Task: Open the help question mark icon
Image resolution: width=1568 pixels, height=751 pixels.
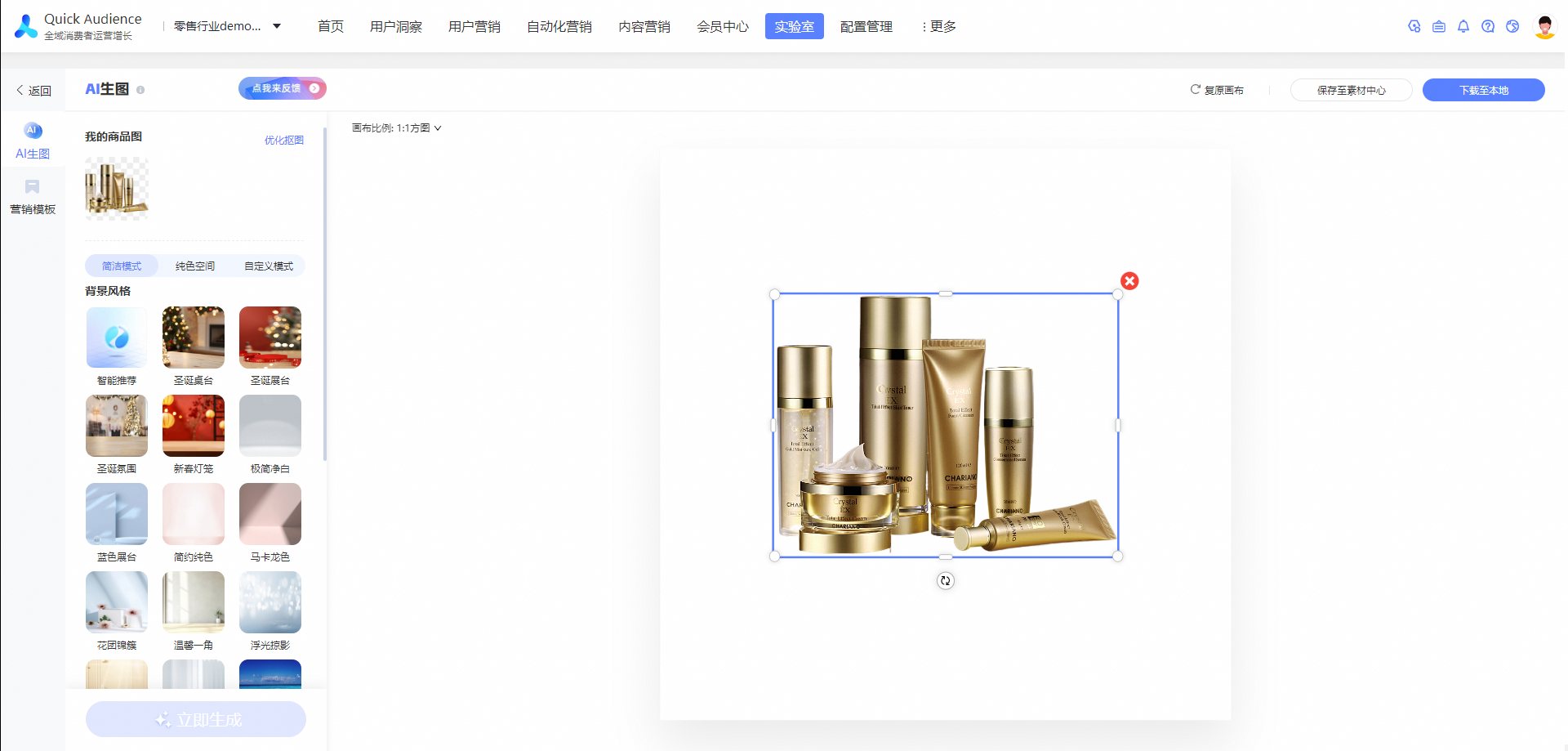Action: click(x=1488, y=26)
